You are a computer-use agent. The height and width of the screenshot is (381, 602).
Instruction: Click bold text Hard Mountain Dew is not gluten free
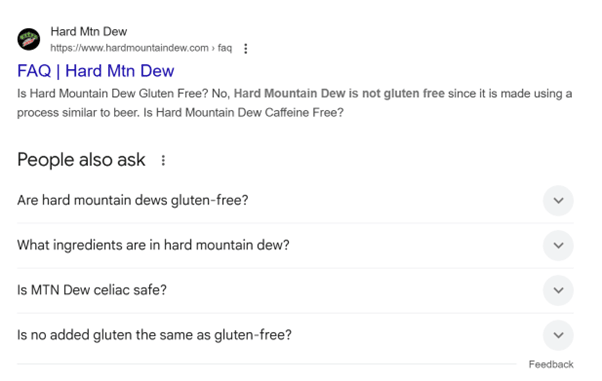coord(339,93)
